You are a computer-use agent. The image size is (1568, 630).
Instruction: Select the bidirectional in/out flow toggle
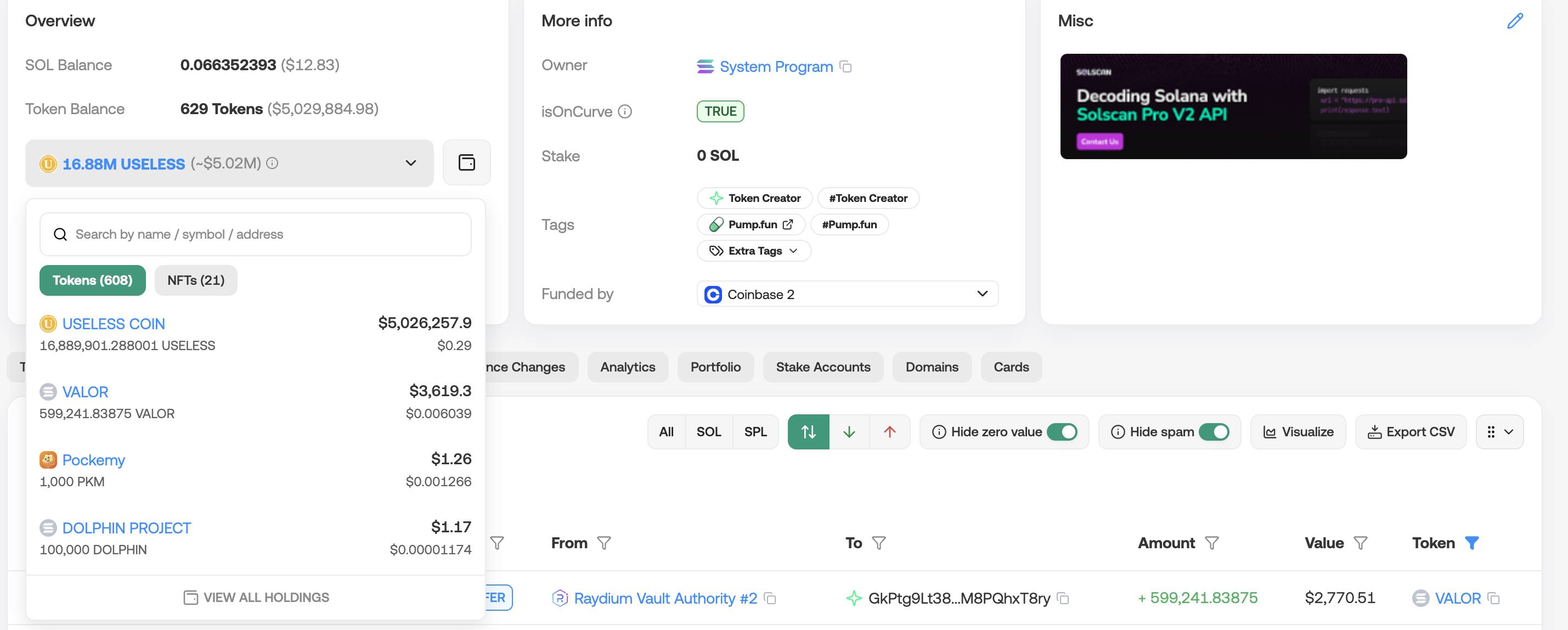tap(808, 431)
